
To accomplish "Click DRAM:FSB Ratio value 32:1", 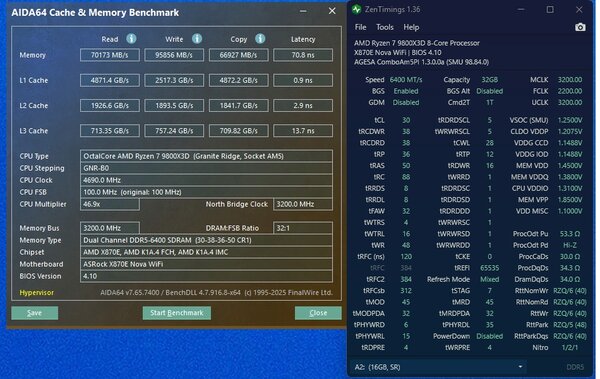I will point(303,228).
